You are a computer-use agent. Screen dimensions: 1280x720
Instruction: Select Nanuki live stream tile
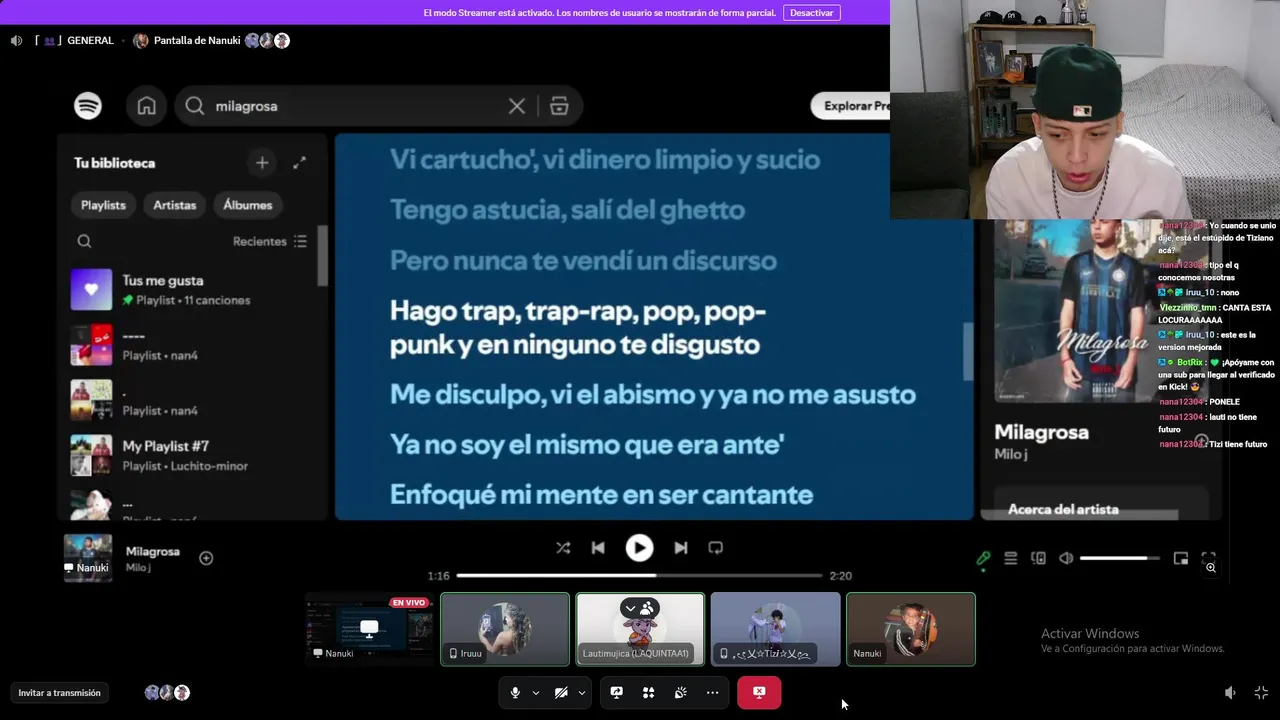[370, 629]
